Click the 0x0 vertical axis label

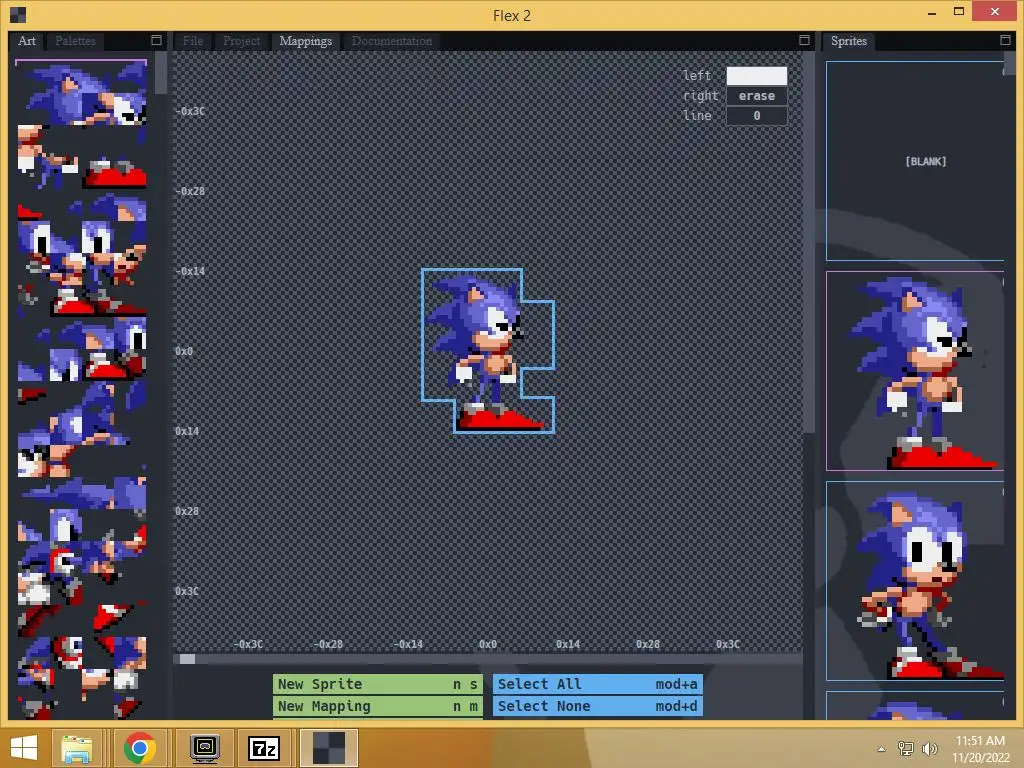(184, 351)
